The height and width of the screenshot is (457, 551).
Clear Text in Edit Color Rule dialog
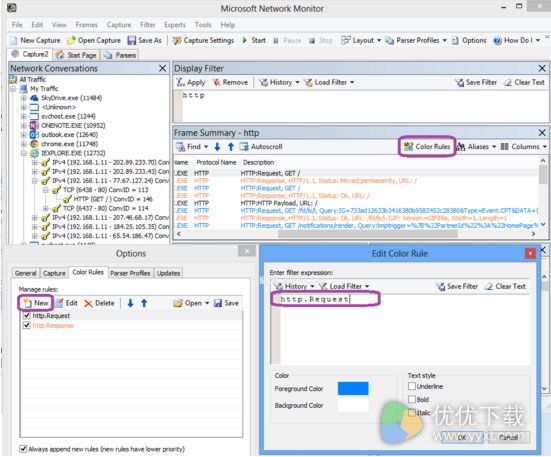pyautogui.click(x=505, y=286)
